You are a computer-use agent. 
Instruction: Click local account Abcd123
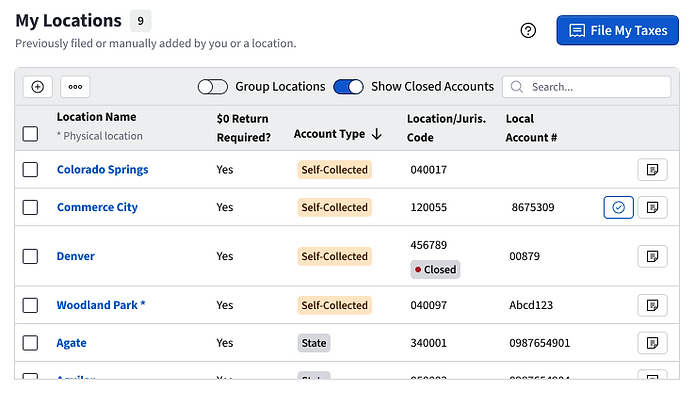click(x=531, y=305)
